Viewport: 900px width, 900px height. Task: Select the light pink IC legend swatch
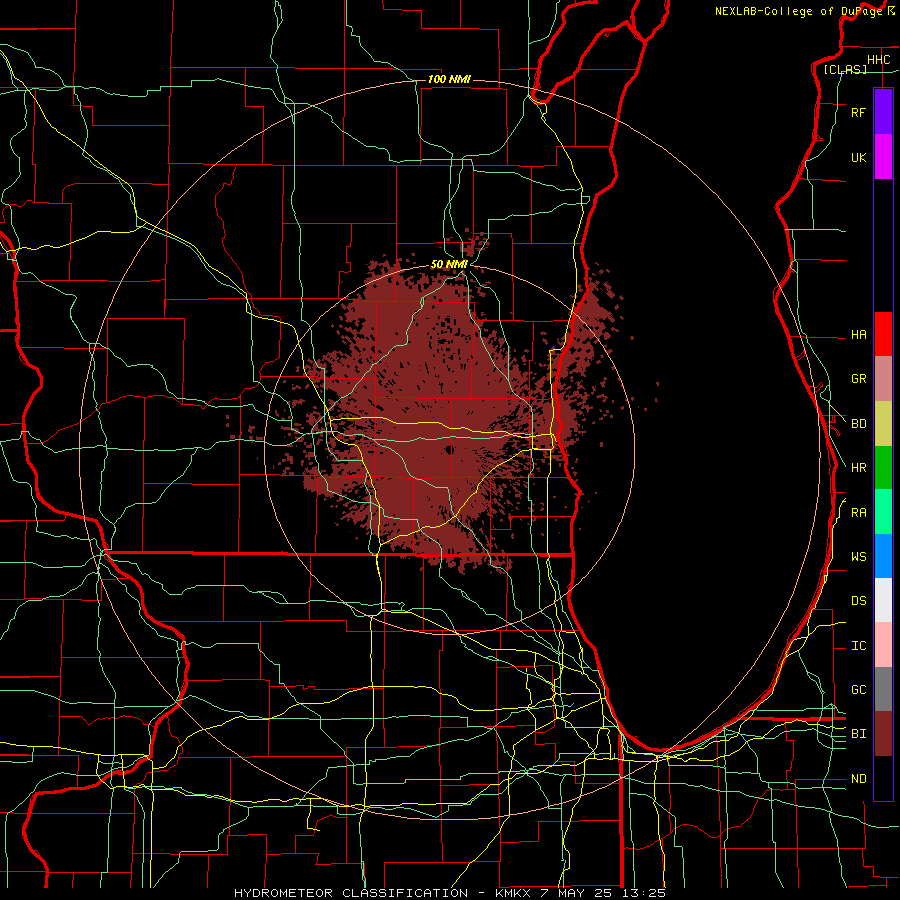click(x=883, y=645)
